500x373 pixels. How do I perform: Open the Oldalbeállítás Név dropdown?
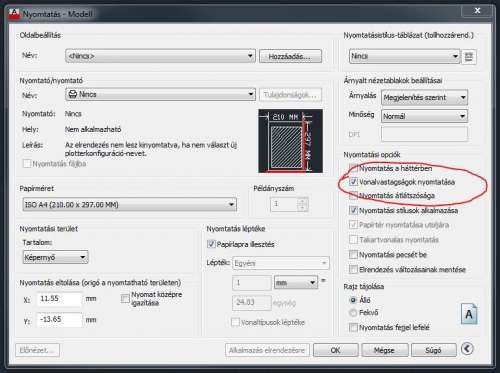tap(160, 56)
